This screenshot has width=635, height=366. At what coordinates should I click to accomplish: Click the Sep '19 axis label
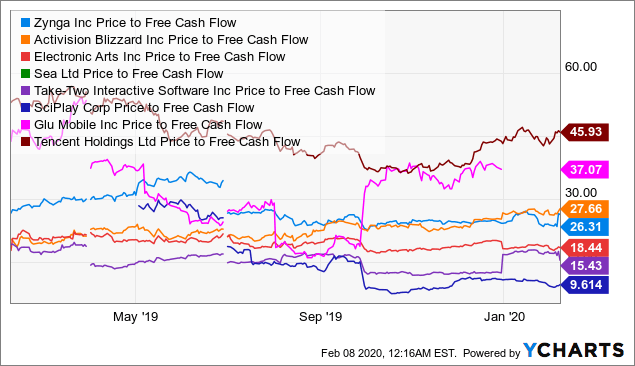tap(320, 317)
